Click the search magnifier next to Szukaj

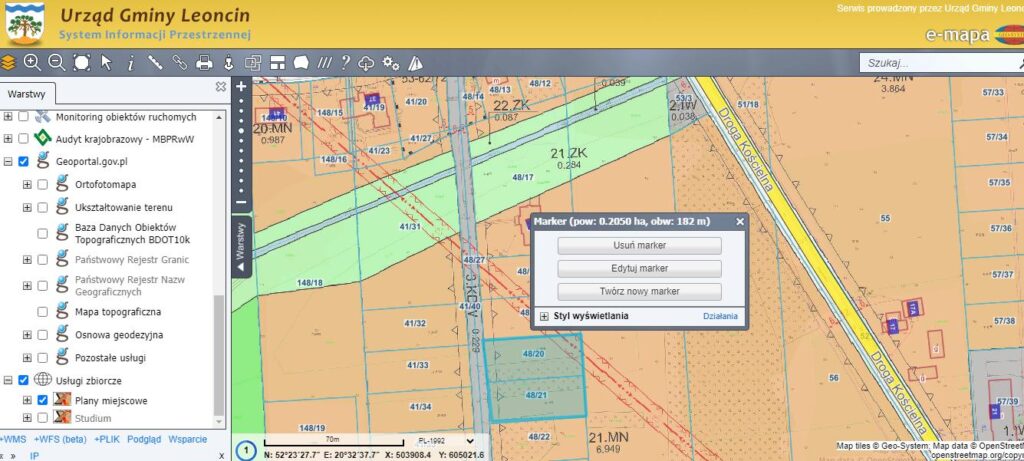pyautogui.click(x=1020, y=63)
